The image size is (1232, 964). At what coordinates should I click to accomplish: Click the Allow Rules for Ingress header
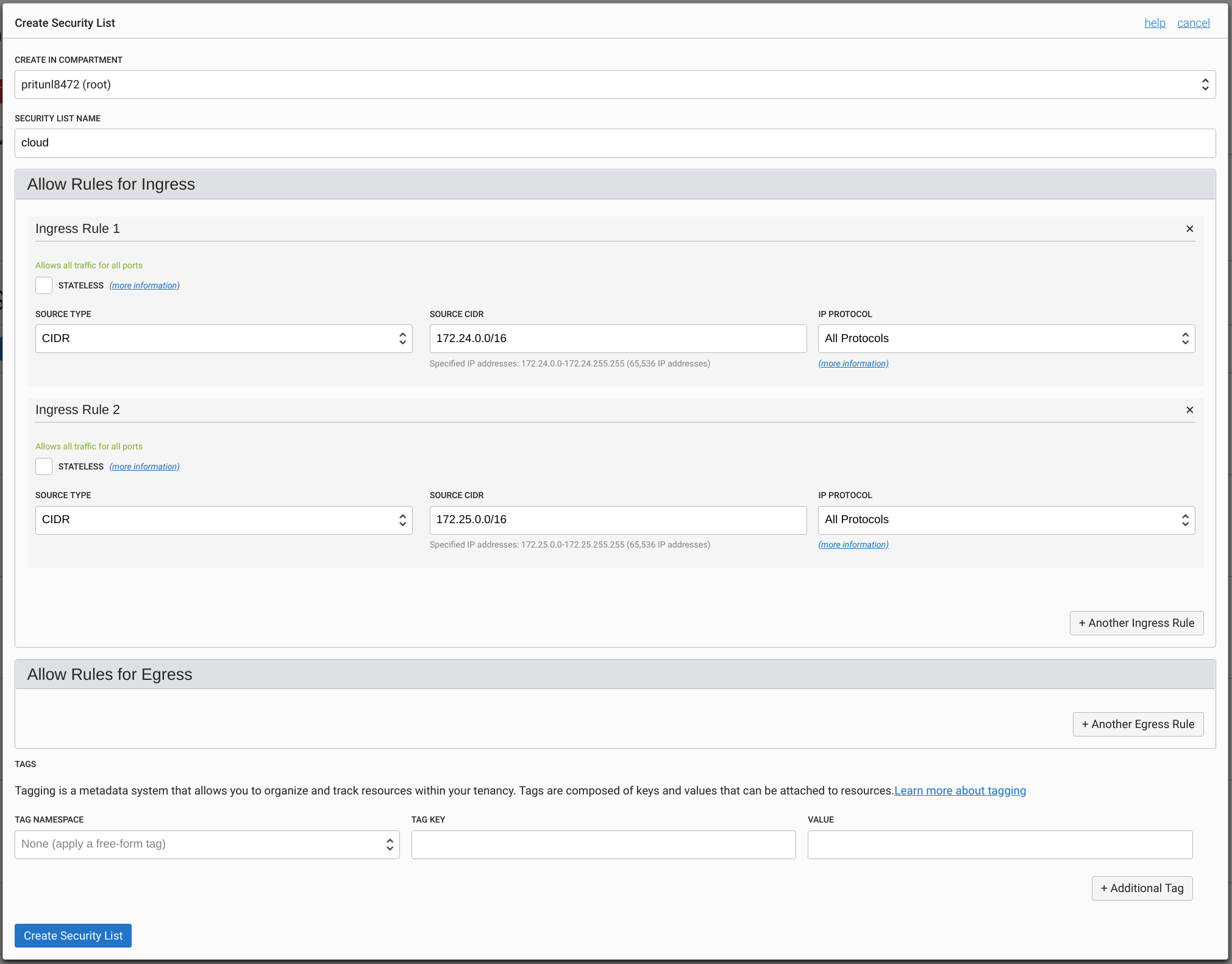[615, 184]
